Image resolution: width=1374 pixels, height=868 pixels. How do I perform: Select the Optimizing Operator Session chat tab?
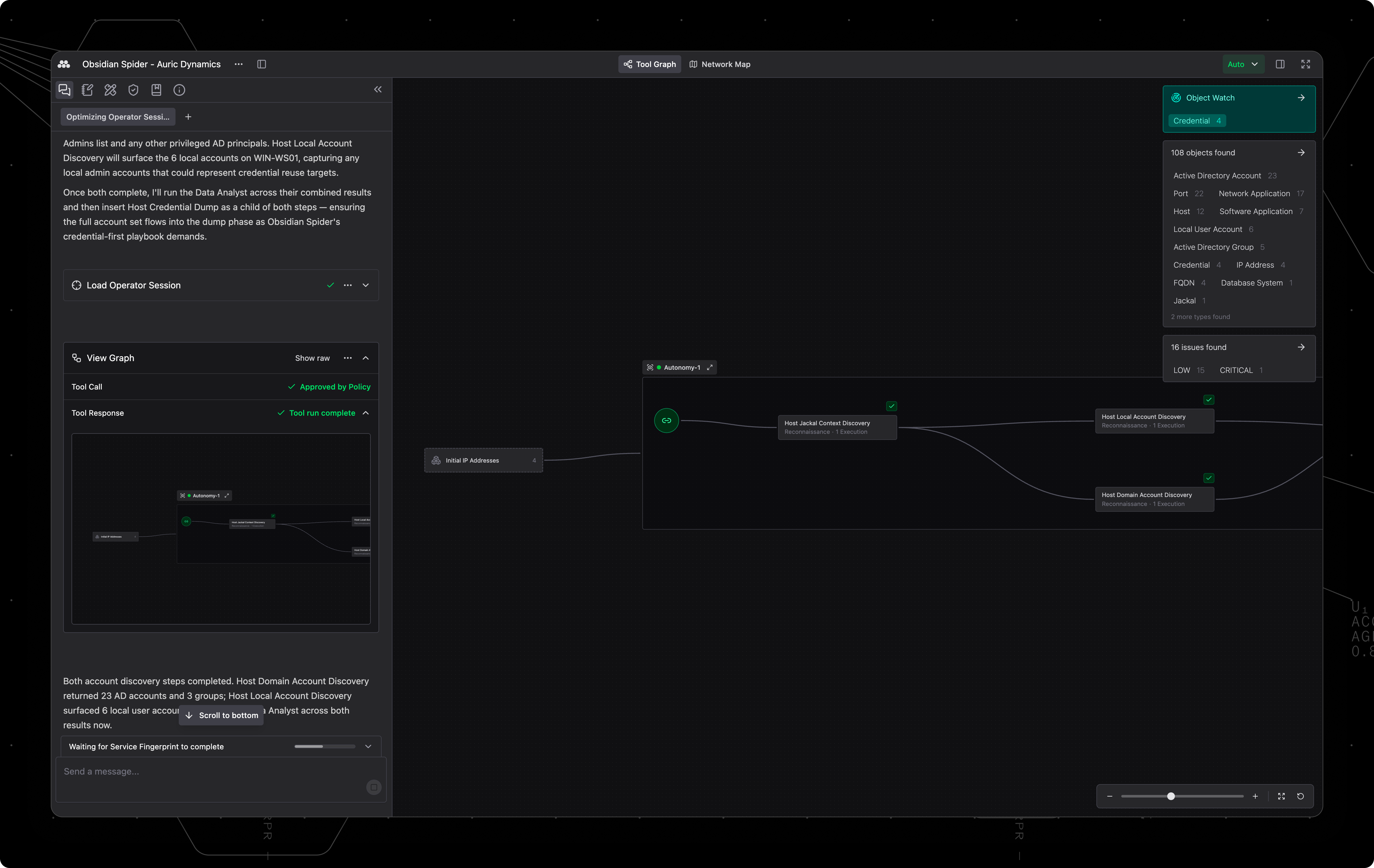(118, 117)
